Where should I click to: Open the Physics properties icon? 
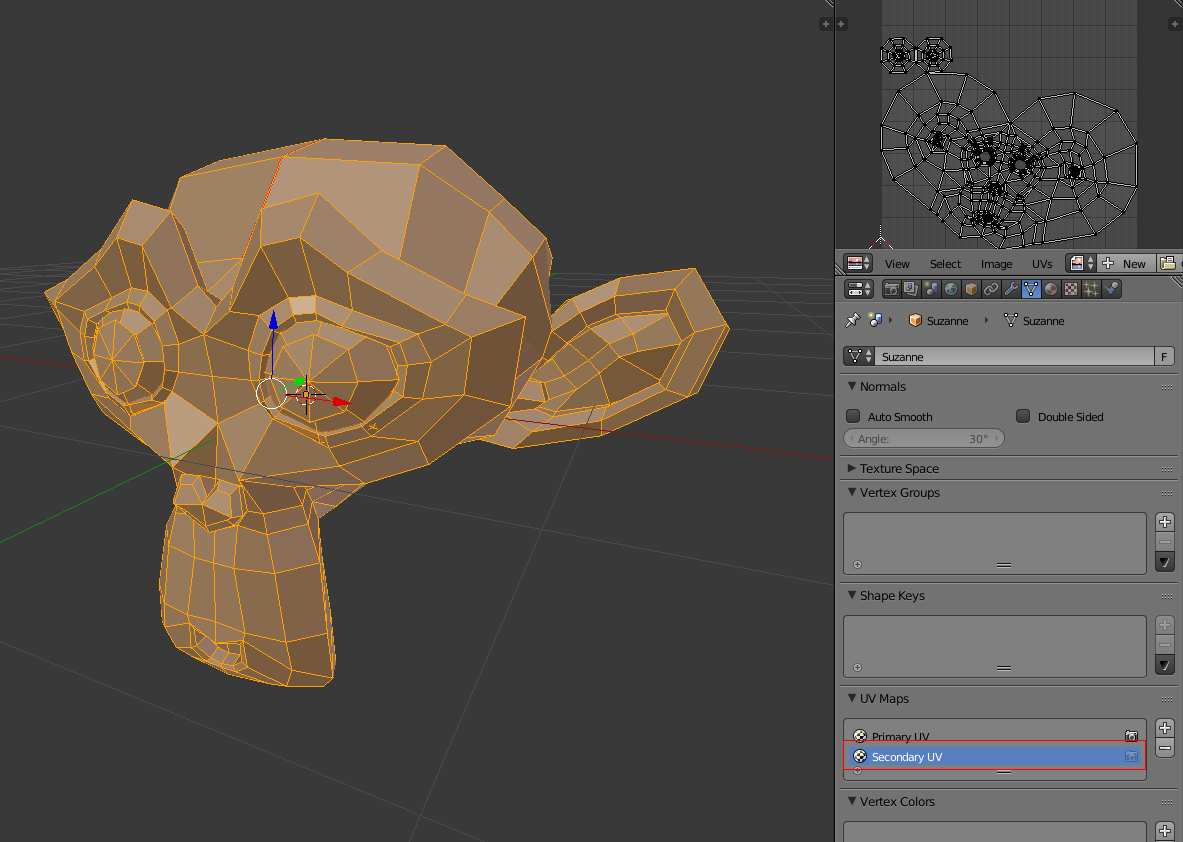(x=1112, y=288)
